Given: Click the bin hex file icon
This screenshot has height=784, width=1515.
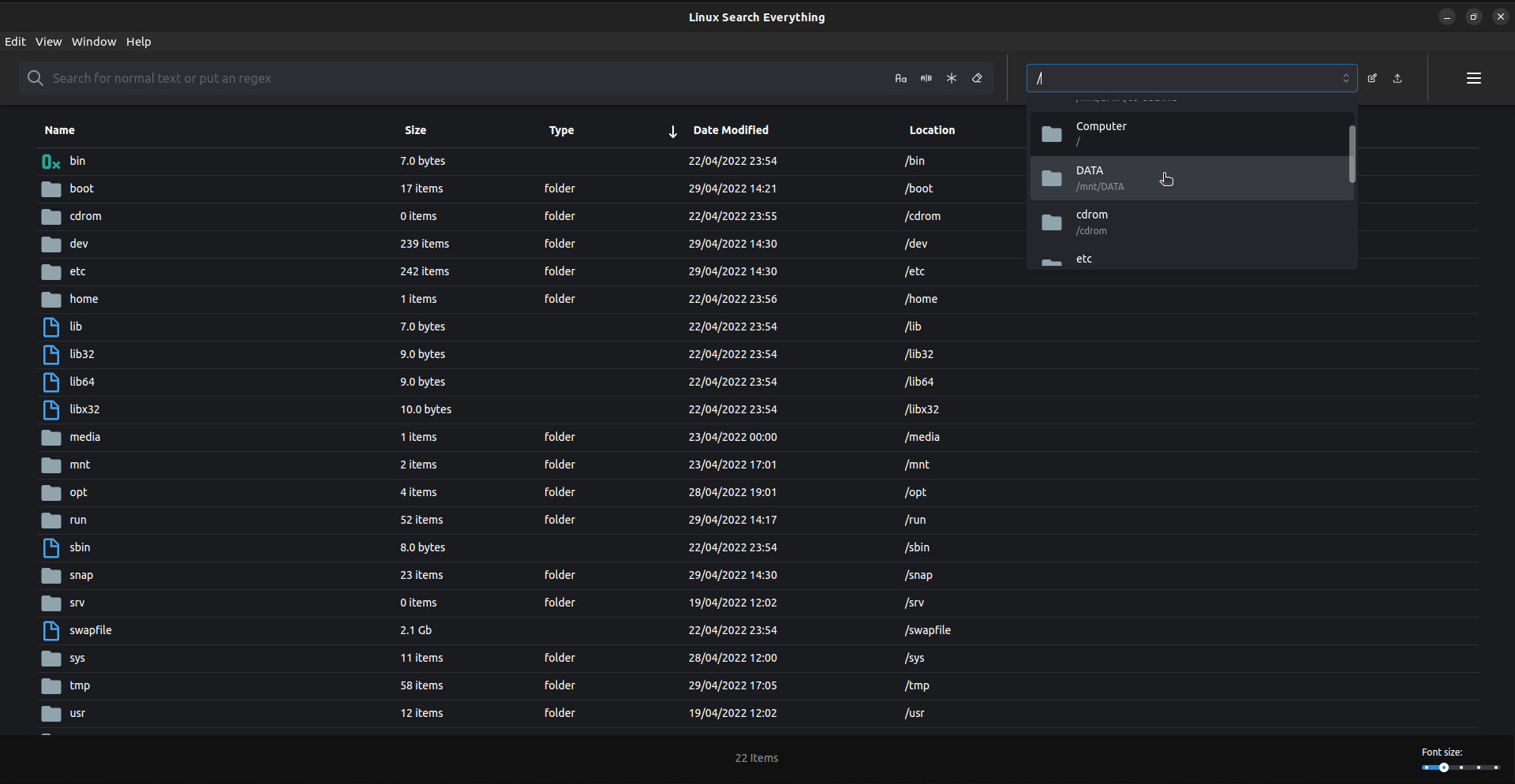Looking at the screenshot, I should tap(51, 162).
